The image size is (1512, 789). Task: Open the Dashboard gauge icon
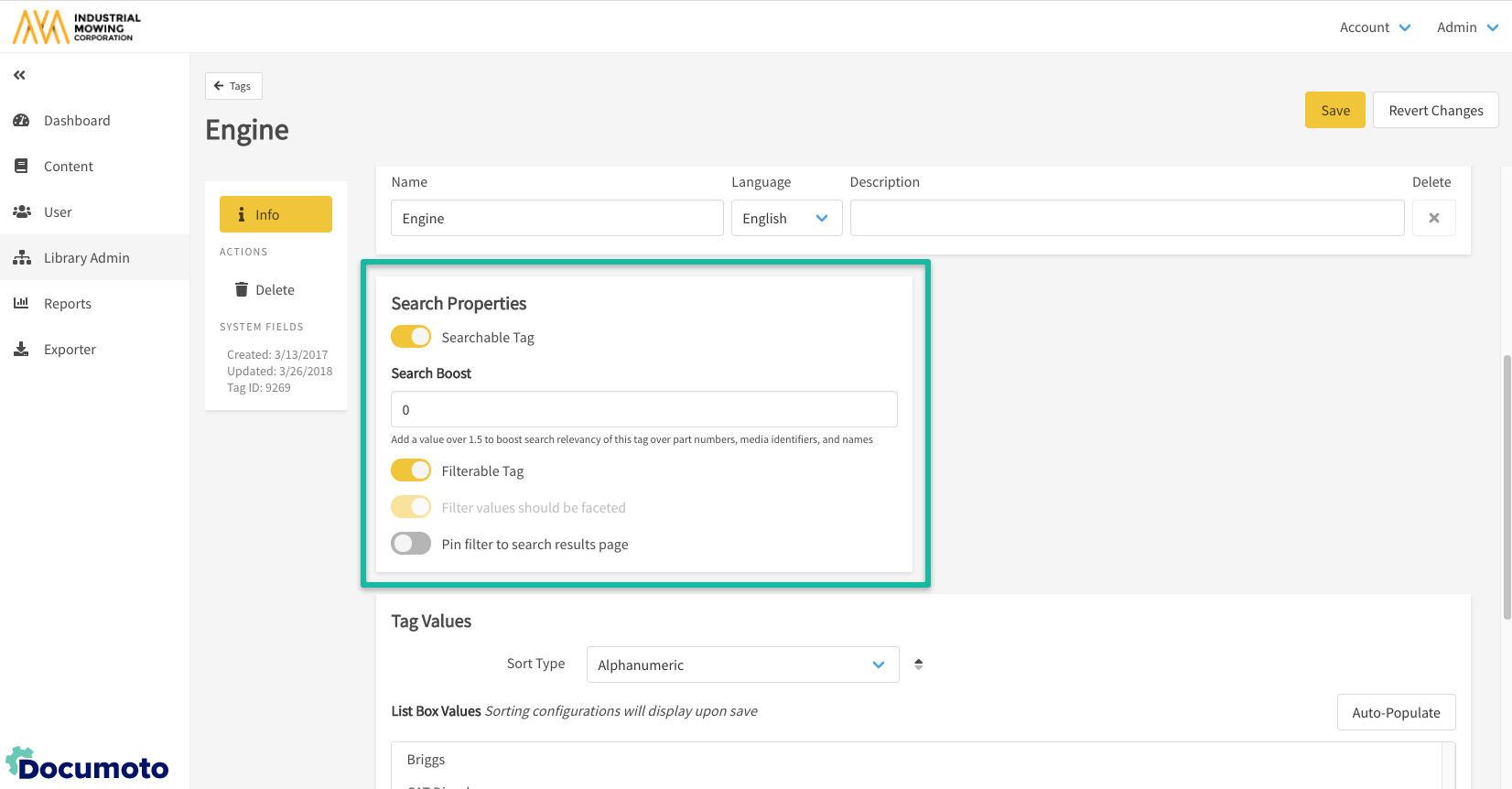pos(21,121)
